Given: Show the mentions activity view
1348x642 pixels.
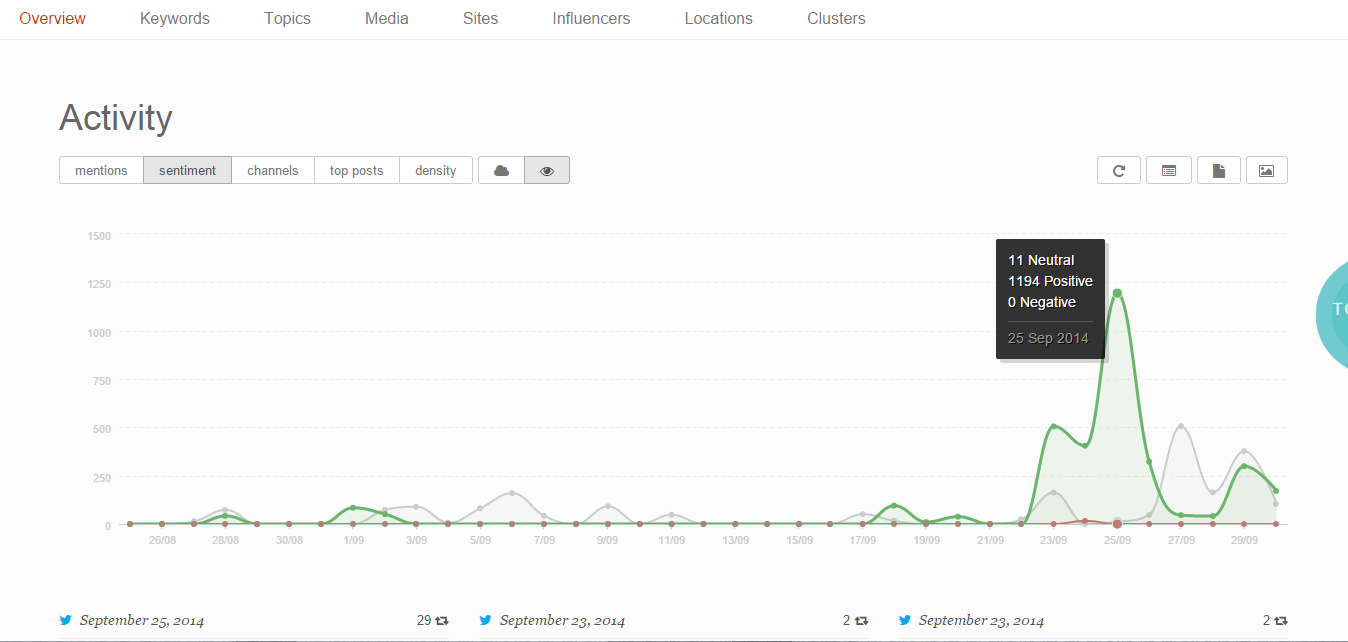Looking at the screenshot, I should (x=101, y=170).
